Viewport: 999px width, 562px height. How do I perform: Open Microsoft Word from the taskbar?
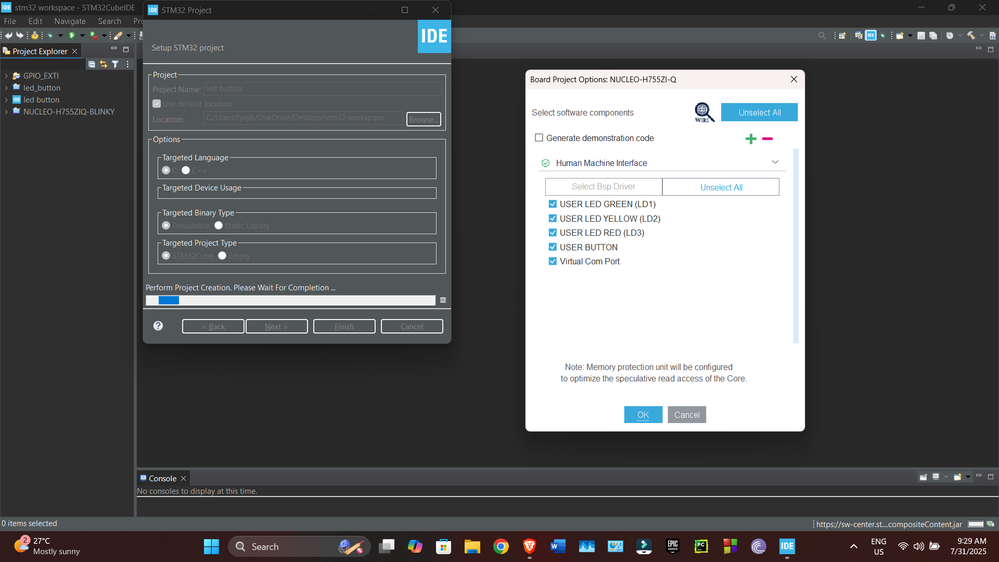[x=558, y=546]
